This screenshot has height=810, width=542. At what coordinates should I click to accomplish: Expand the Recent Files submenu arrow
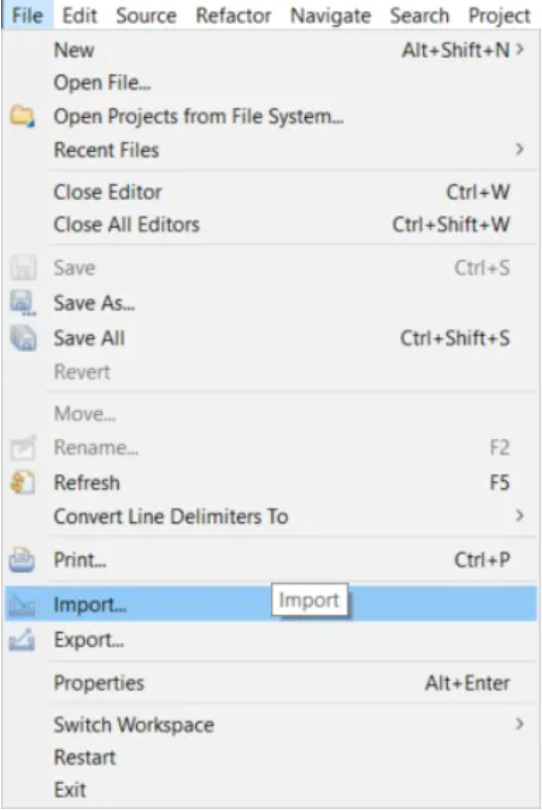pos(520,149)
